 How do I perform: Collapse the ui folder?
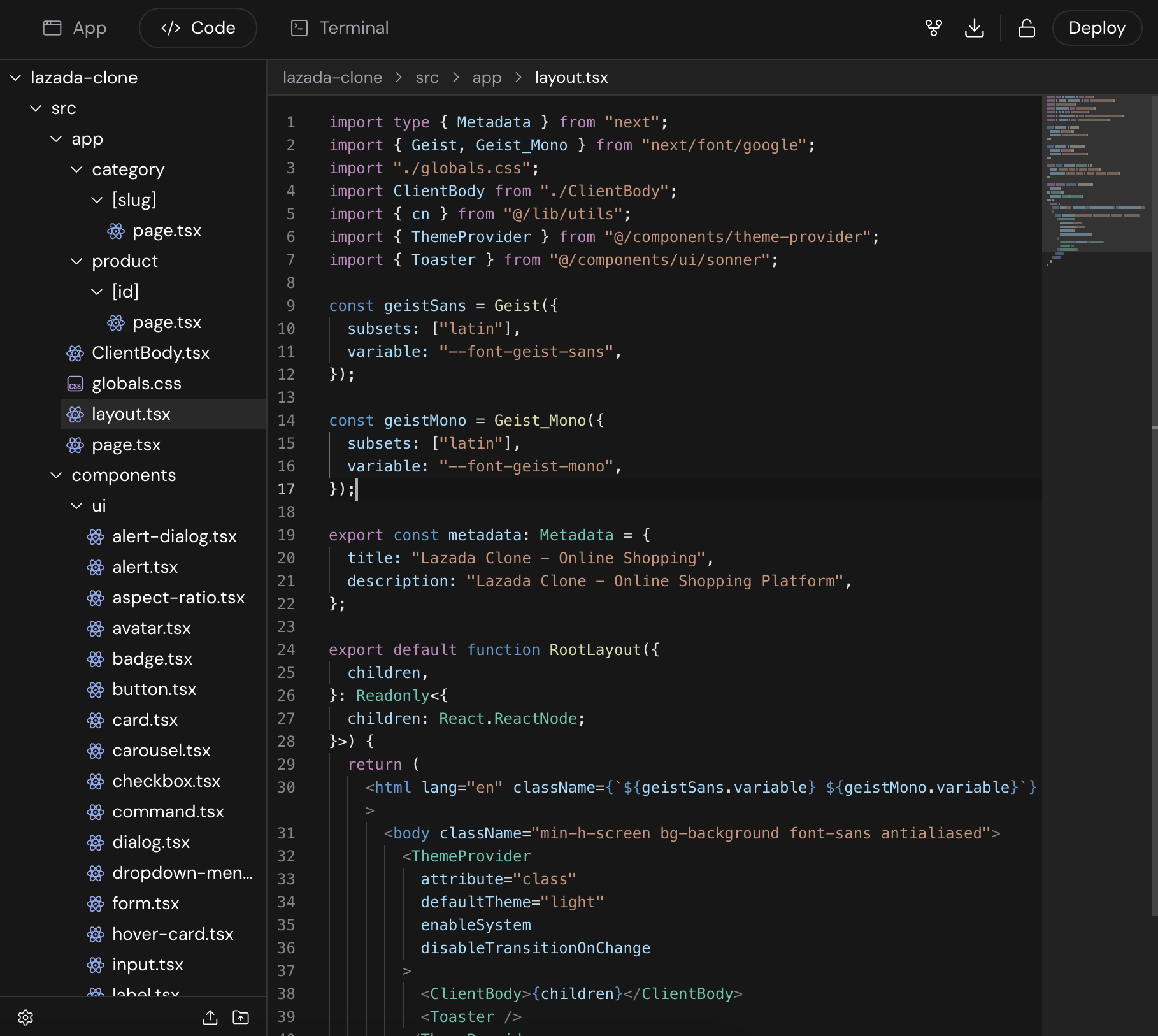pyautogui.click(x=75, y=505)
